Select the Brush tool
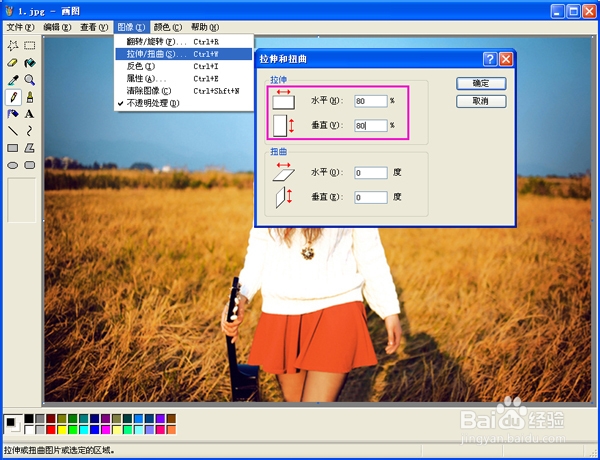Screen dimensions: 600x460 coord(29,97)
